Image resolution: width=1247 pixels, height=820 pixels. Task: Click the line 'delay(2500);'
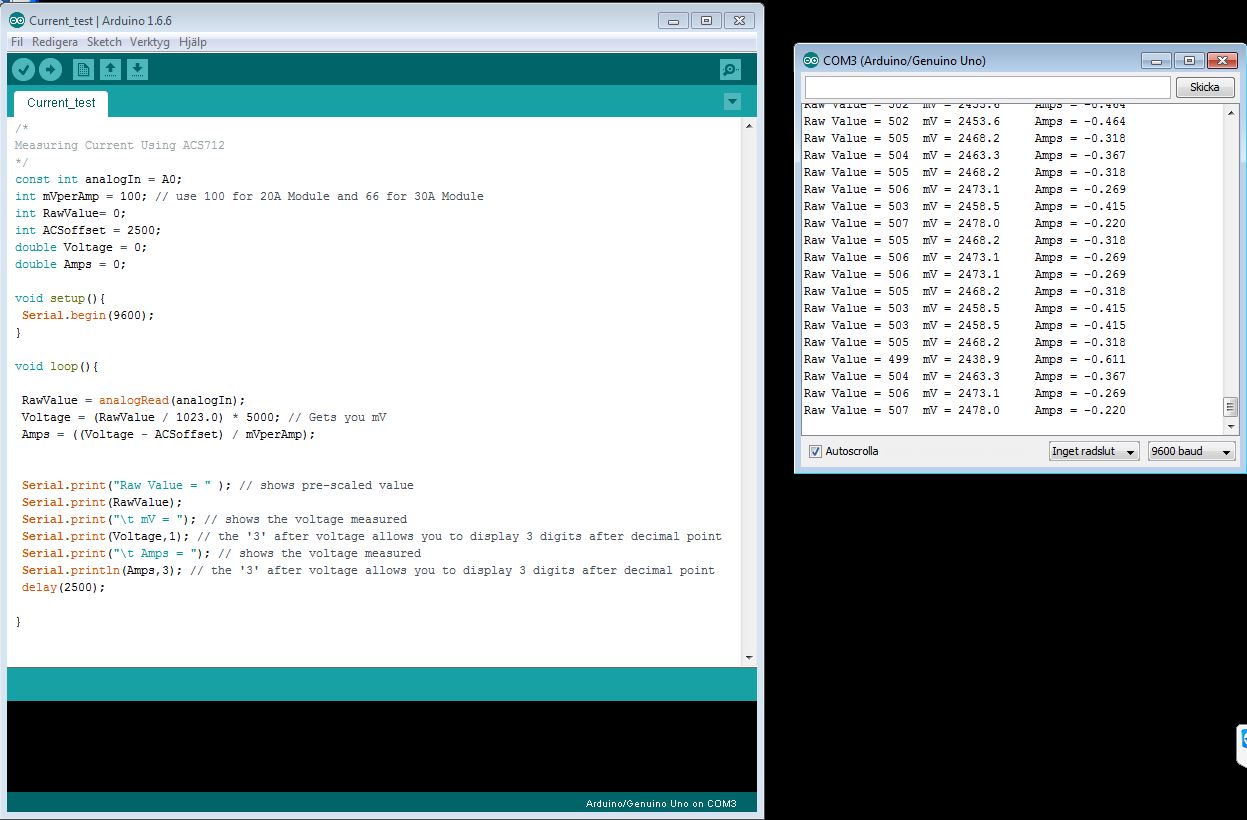coord(63,587)
